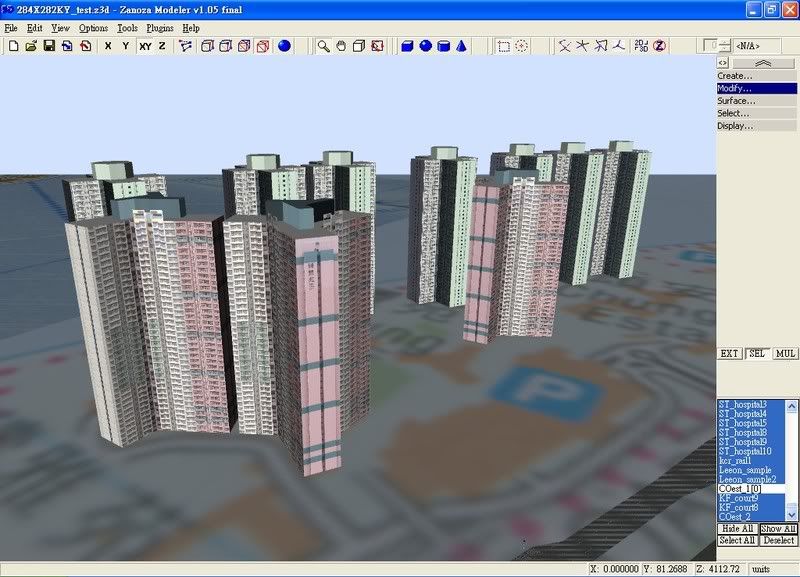This screenshot has width=800, height=577.
Task: Toggle the EXT selection mode
Action: 729,354
